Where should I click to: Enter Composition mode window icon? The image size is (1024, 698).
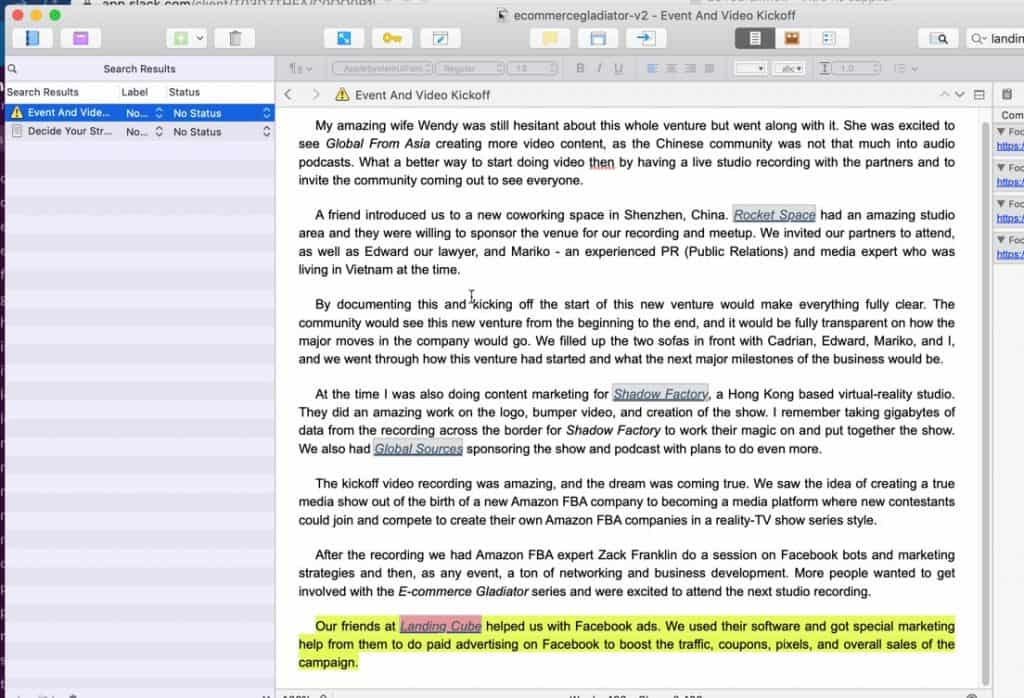pos(598,39)
